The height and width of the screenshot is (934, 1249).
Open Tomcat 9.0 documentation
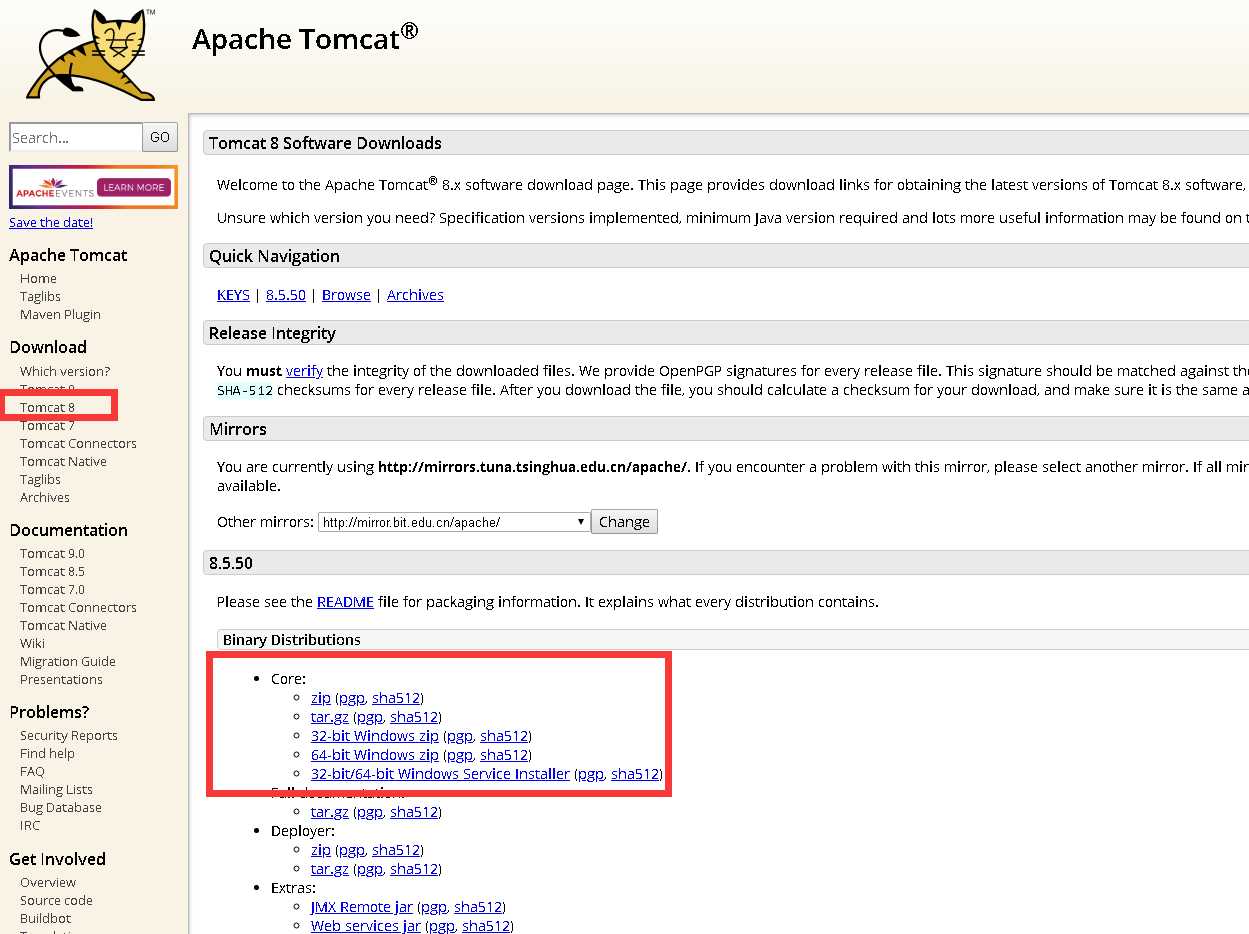(x=52, y=553)
